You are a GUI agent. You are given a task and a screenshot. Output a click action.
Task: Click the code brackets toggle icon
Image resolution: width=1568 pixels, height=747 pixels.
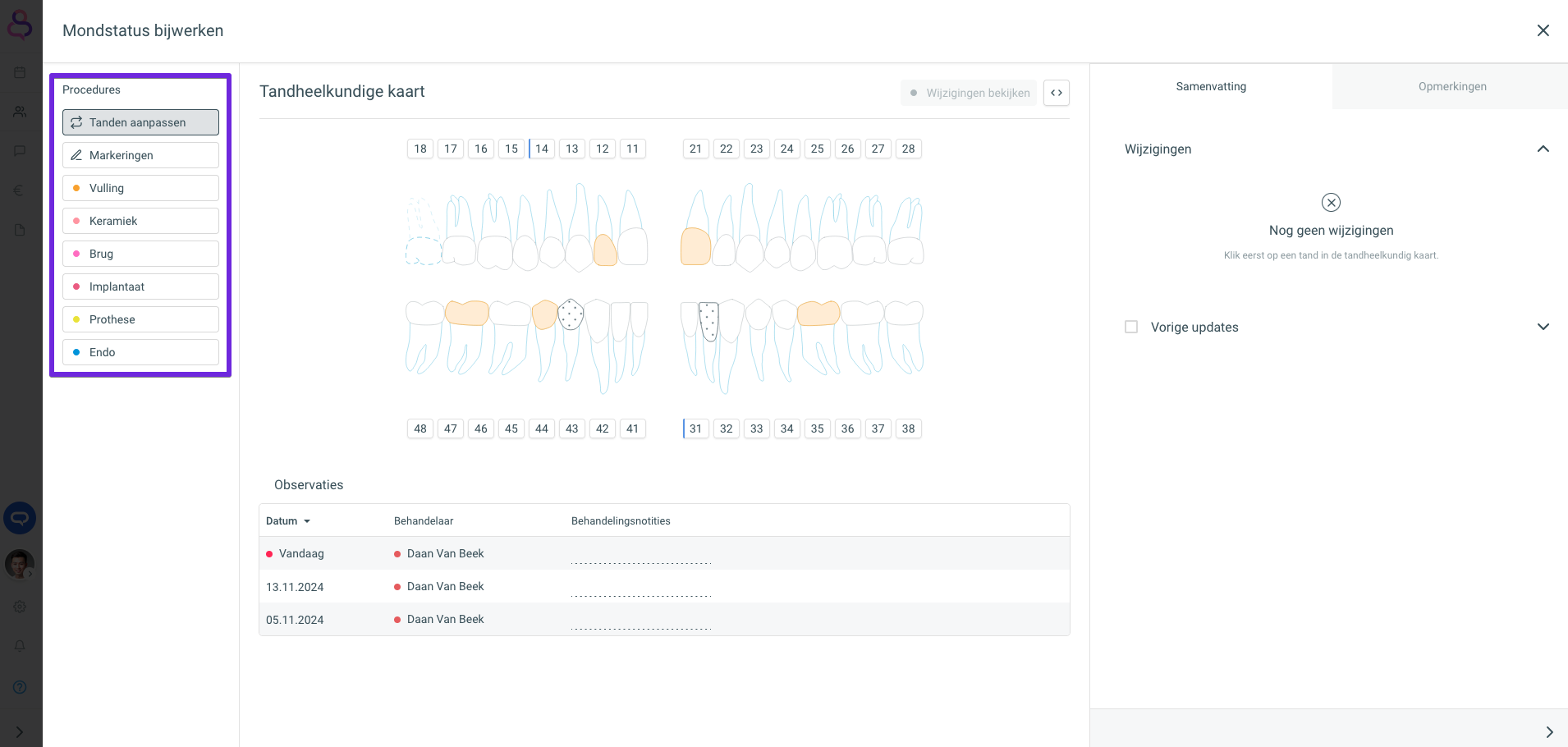[x=1057, y=93]
